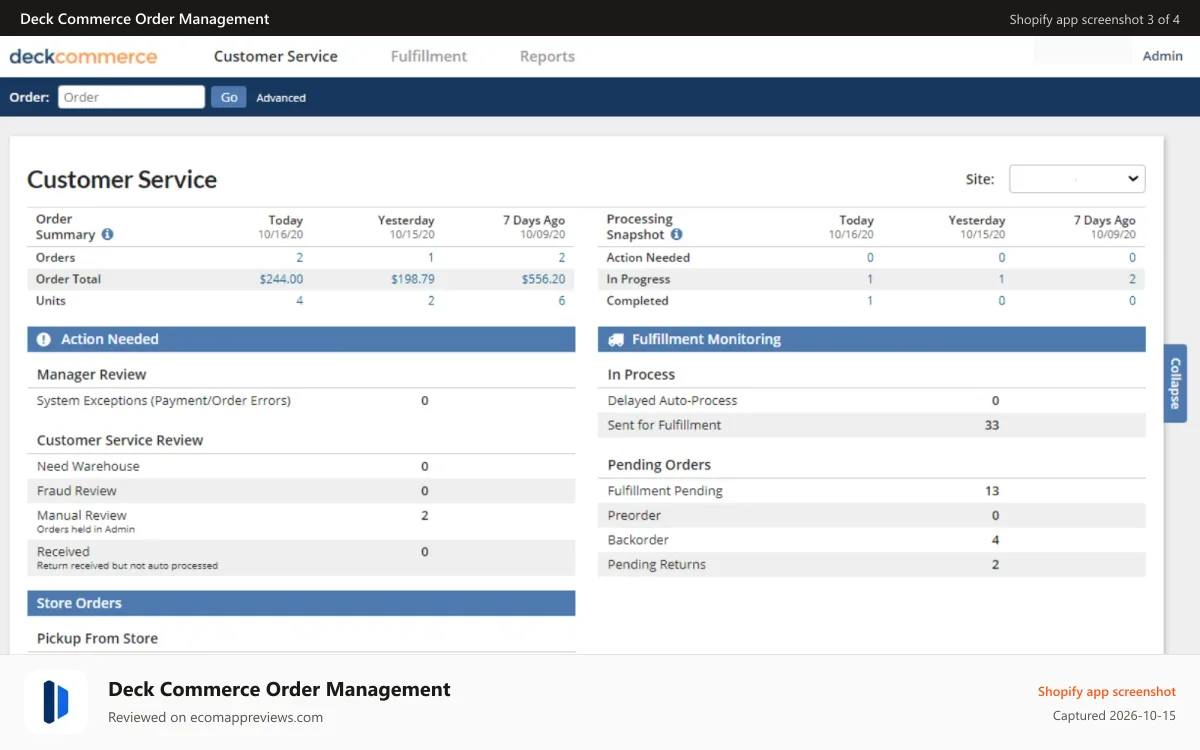Screen dimensions: 1200x750
Task: Click today's Action Needed count 0
Action: (x=870, y=258)
